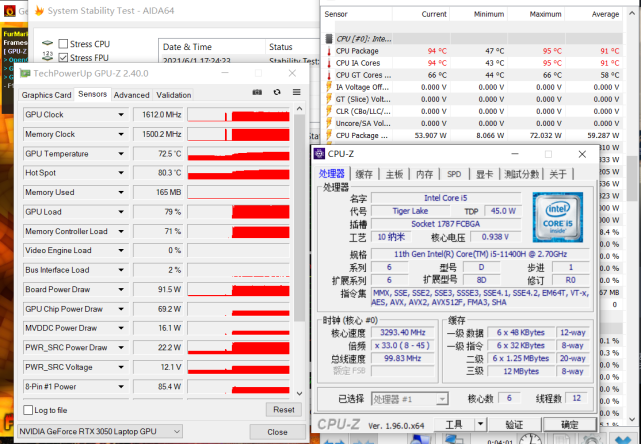This screenshot has width=641, height=444.
Task: Click GPU-Z screenshot camera icon
Action: tap(257, 92)
